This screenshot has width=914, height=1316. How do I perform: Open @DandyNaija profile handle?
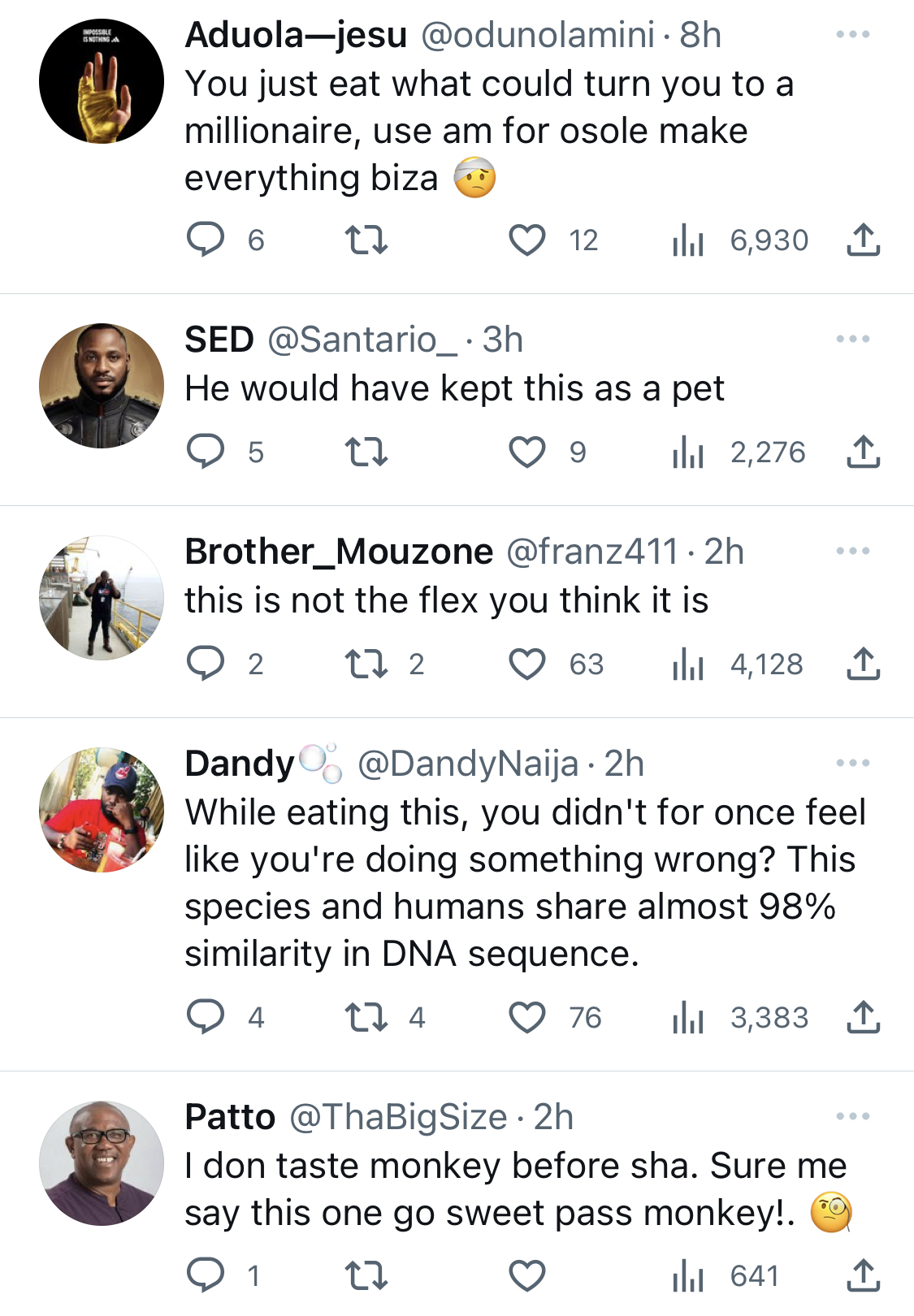468,764
